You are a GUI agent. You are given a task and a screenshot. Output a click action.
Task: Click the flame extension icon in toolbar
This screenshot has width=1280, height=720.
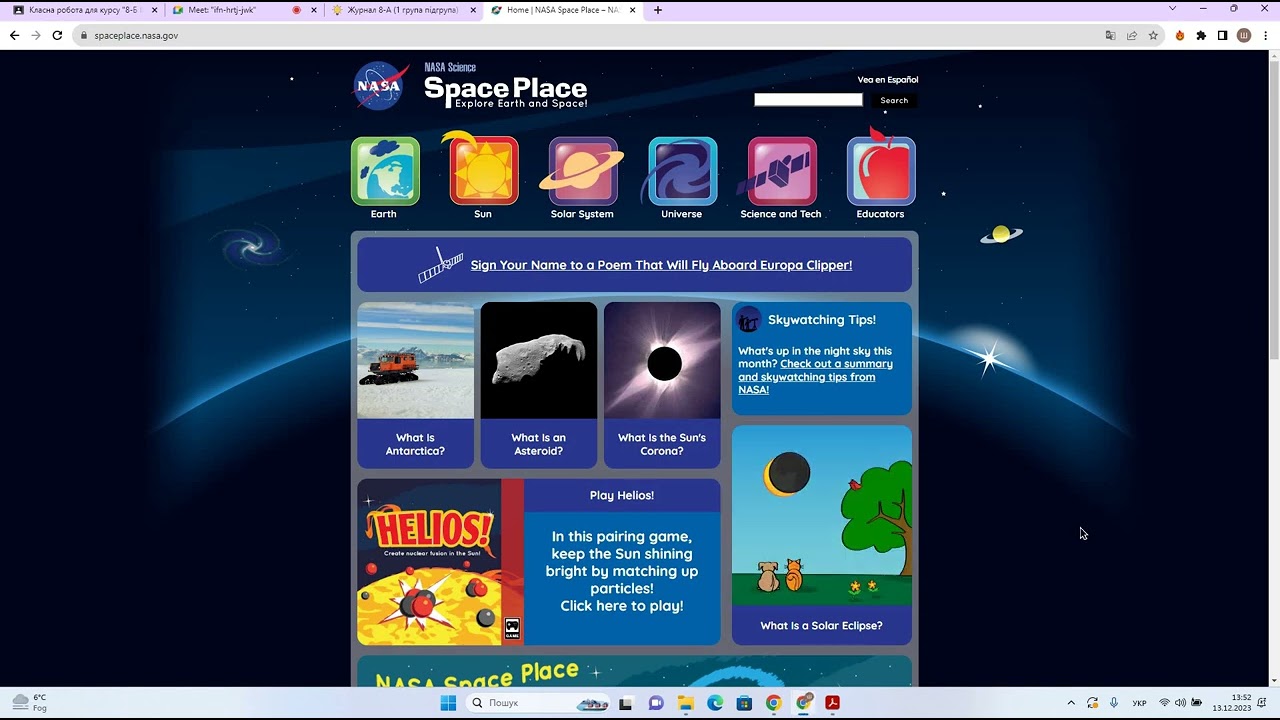pos(1180,35)
